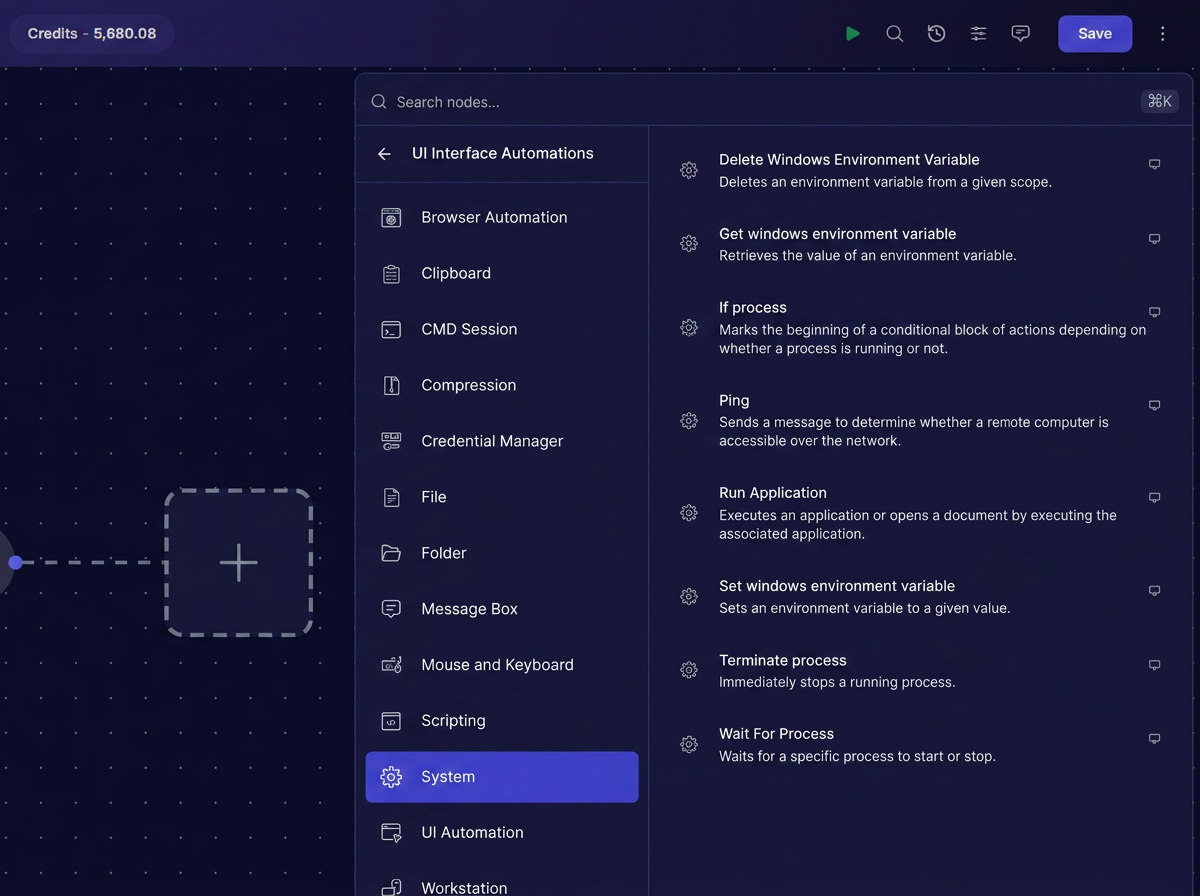Open the three-dot more options menu
Screen dimensions: 1200x896
click(x=1162, y=34)
